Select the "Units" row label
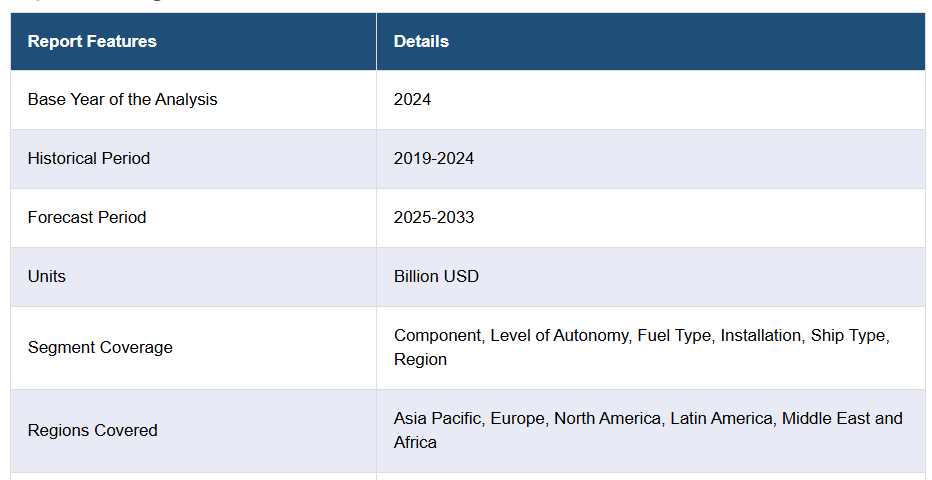 coord(47,276)
